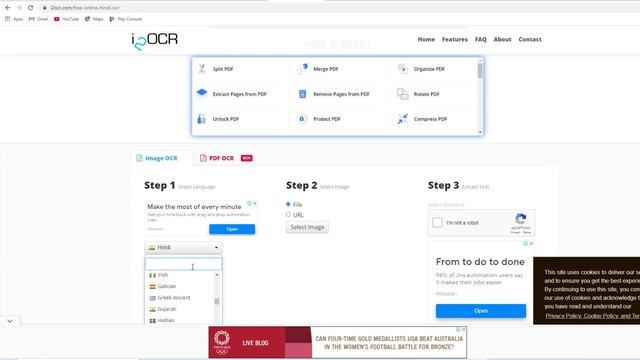Select the URL radio button
The height and width of the screenshot is (360, 640).
pos(288,215)
